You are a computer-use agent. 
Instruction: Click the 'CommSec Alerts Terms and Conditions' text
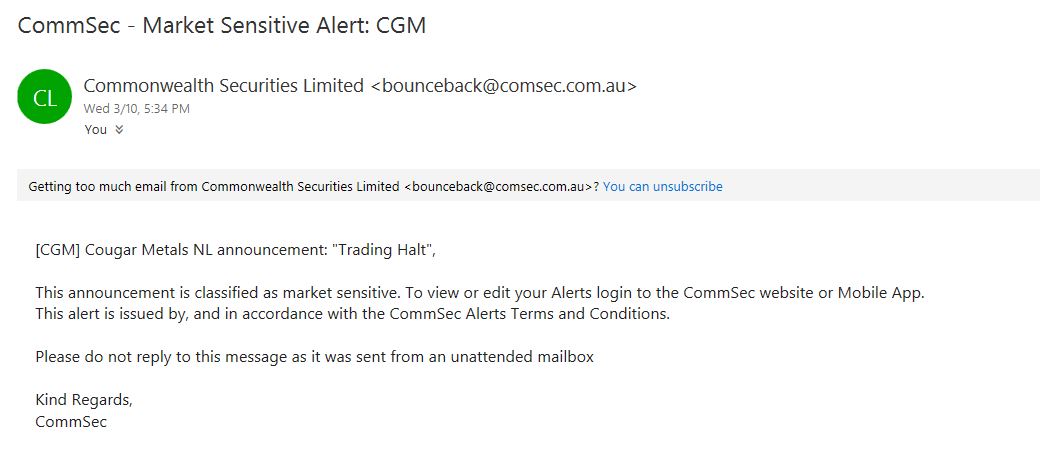[530, 314]
